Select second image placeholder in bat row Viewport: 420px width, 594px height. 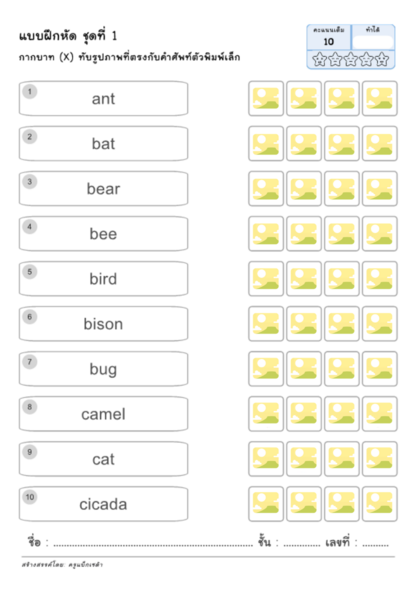[304, 144]
